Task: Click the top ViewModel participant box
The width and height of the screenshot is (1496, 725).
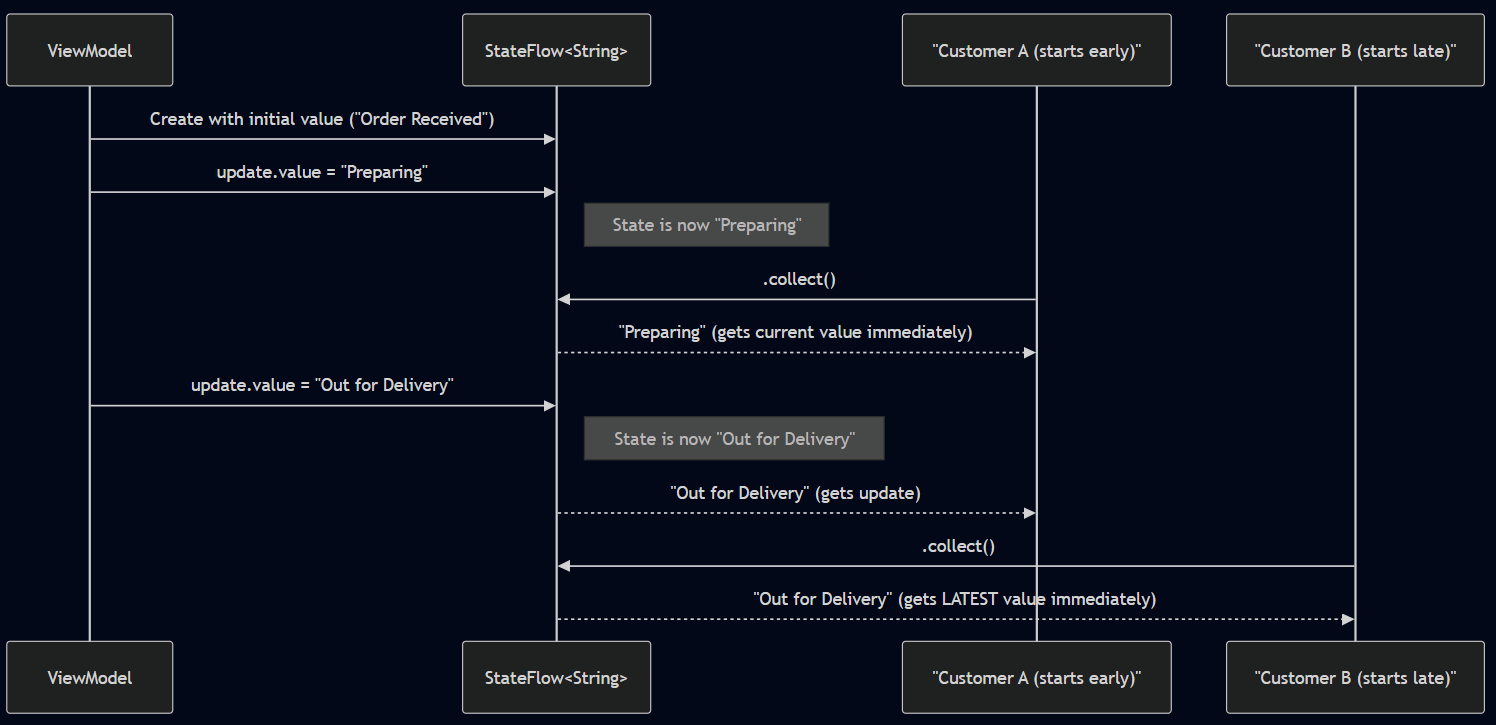Action: click(90, 50)
